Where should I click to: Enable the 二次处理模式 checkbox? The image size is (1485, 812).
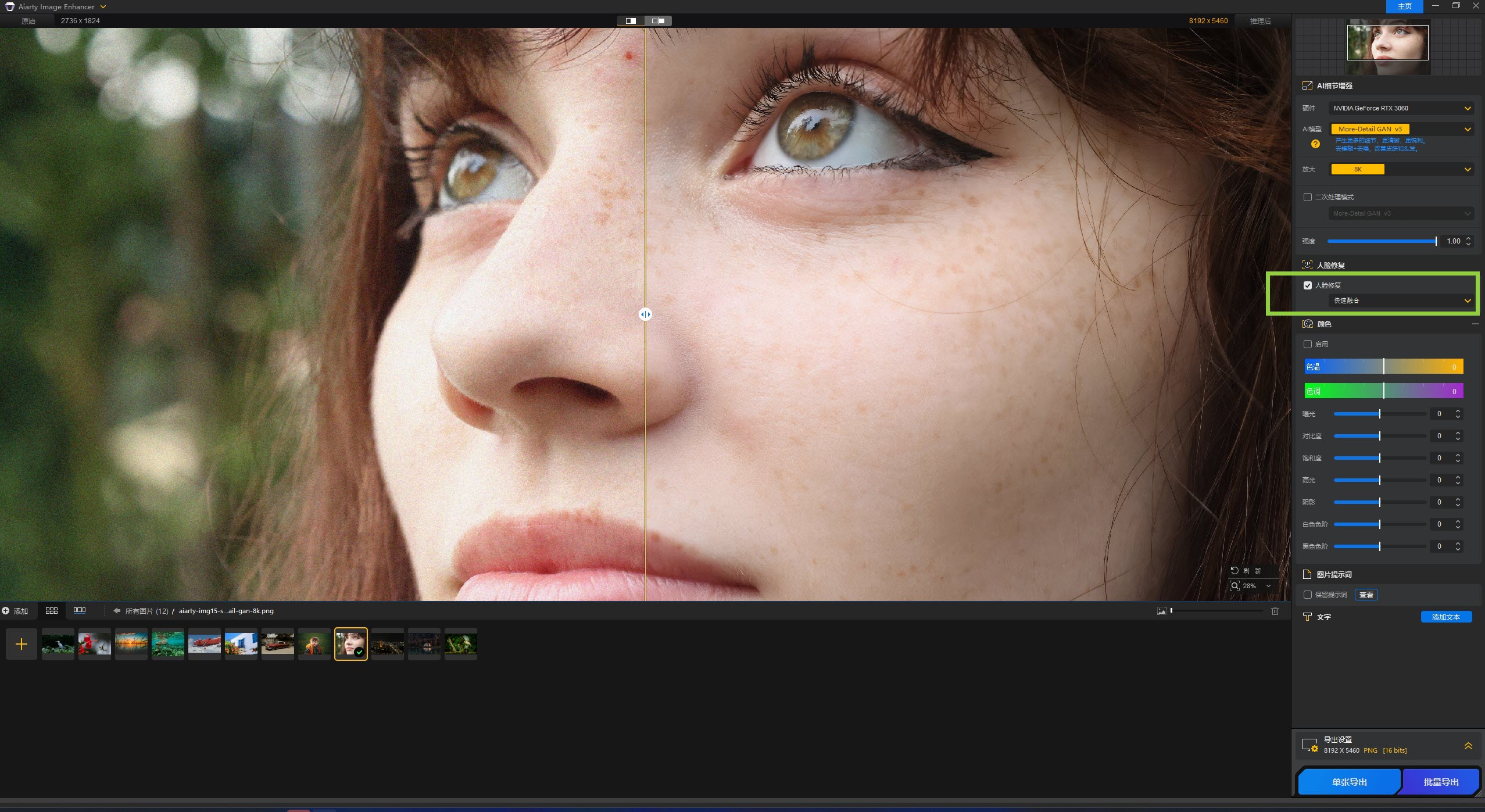[1308, 197]
